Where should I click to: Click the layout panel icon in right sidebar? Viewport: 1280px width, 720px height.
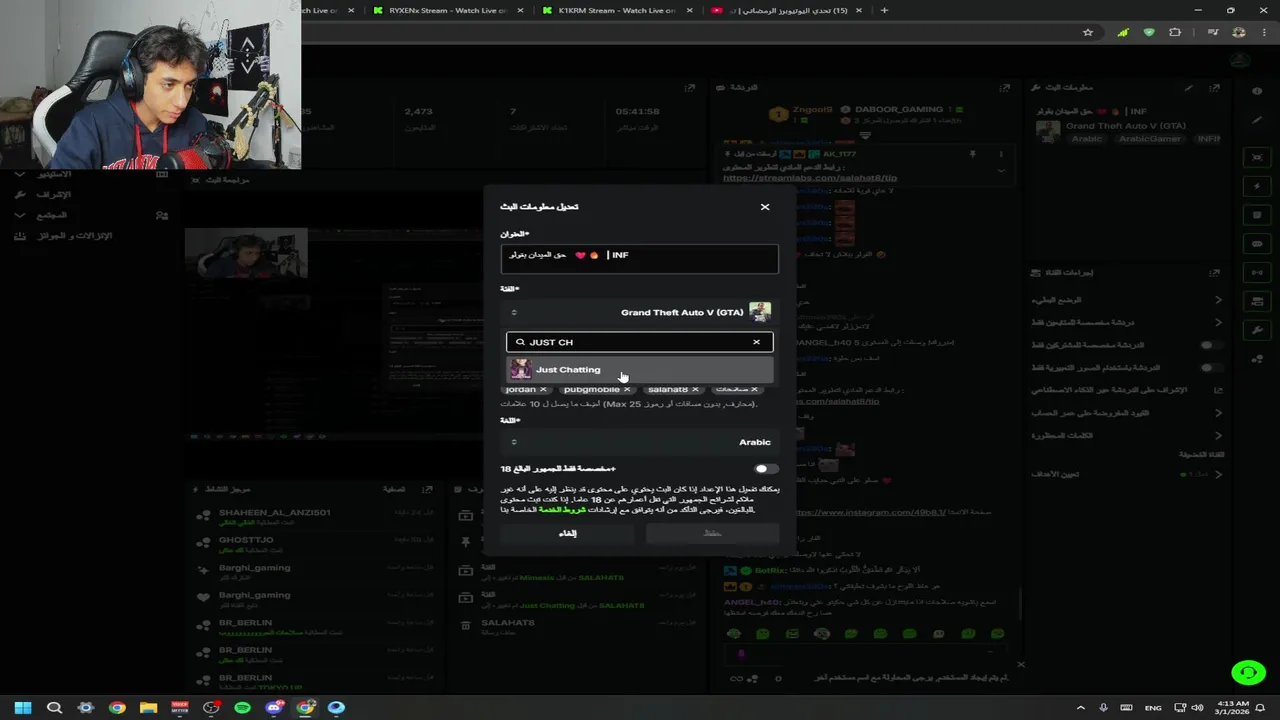1257,301
